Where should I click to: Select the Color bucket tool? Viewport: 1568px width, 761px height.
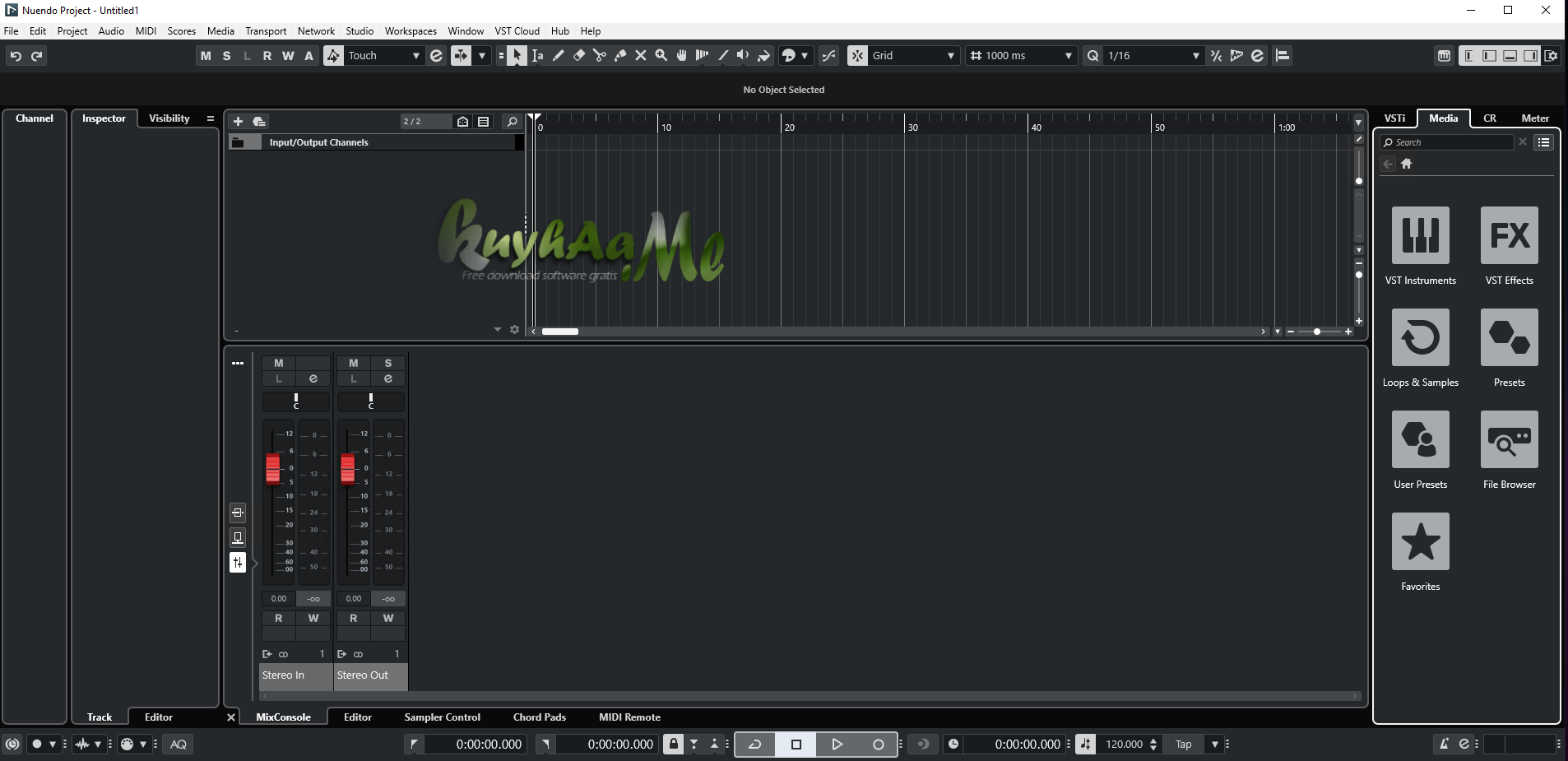click(x=764, y=55)
